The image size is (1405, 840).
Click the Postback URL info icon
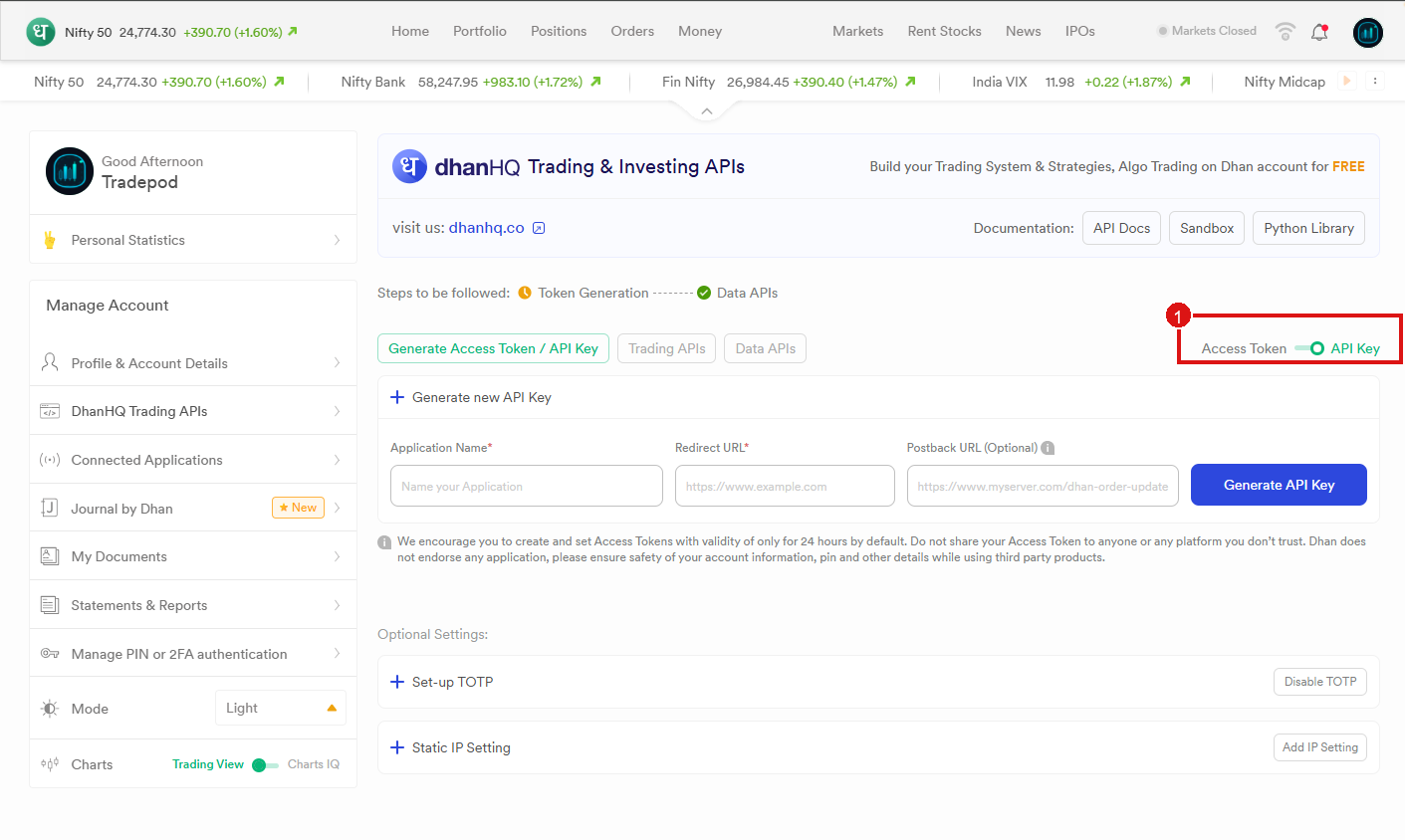(1048, 448)
